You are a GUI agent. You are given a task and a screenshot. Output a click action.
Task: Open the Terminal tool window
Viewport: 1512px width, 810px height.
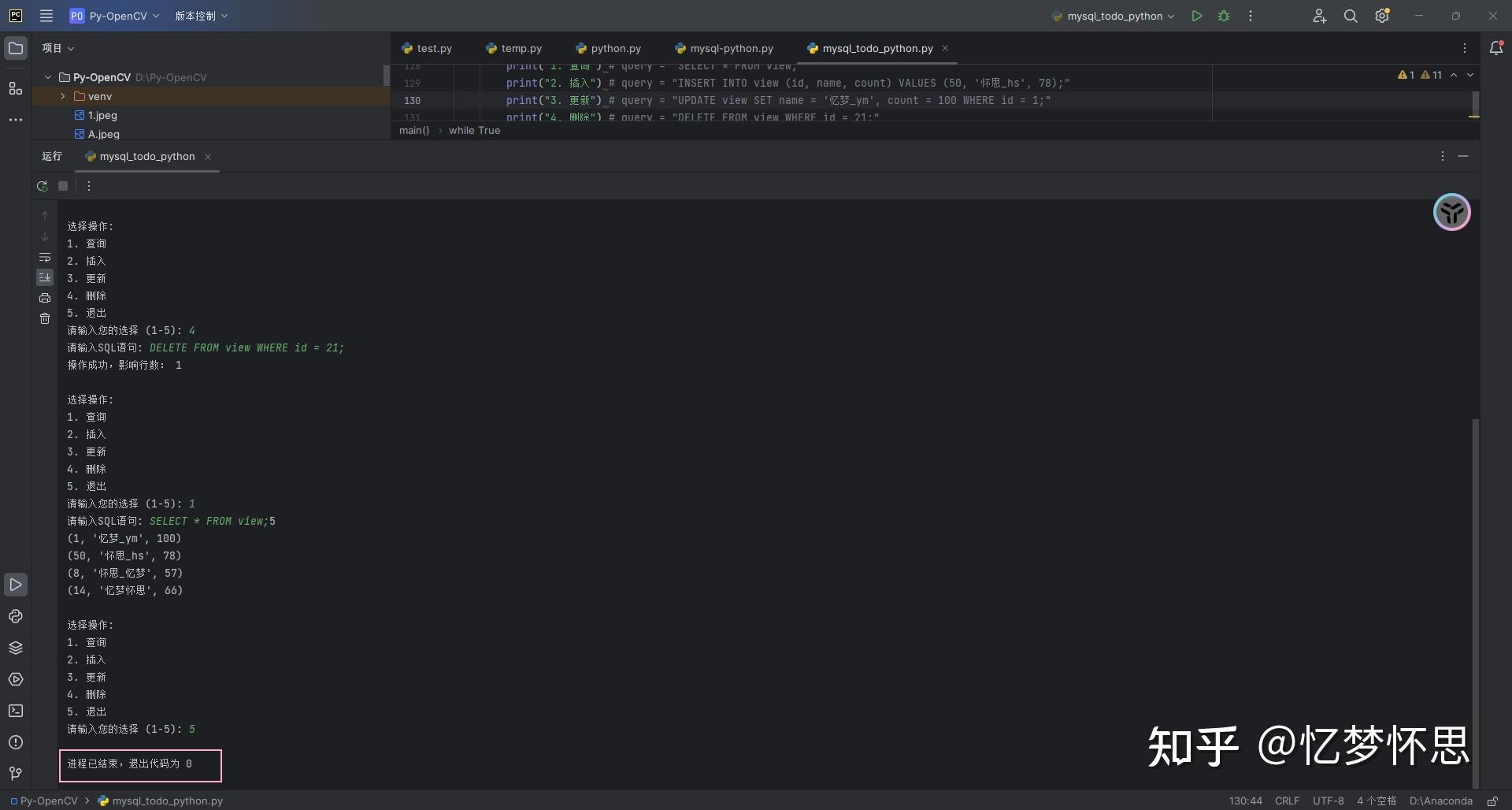(x=16, y=711)
